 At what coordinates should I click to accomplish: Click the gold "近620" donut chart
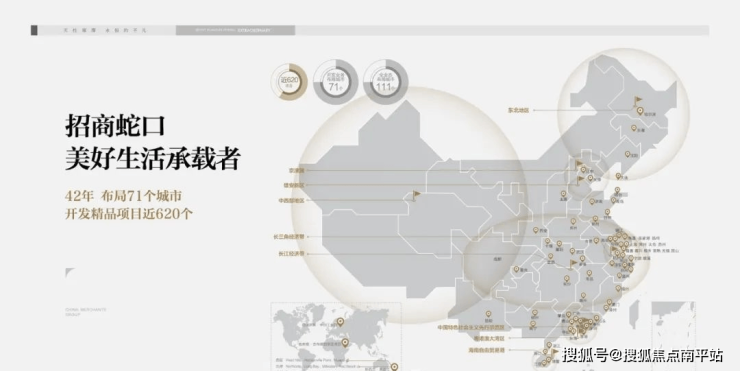[x=289, y=82]
